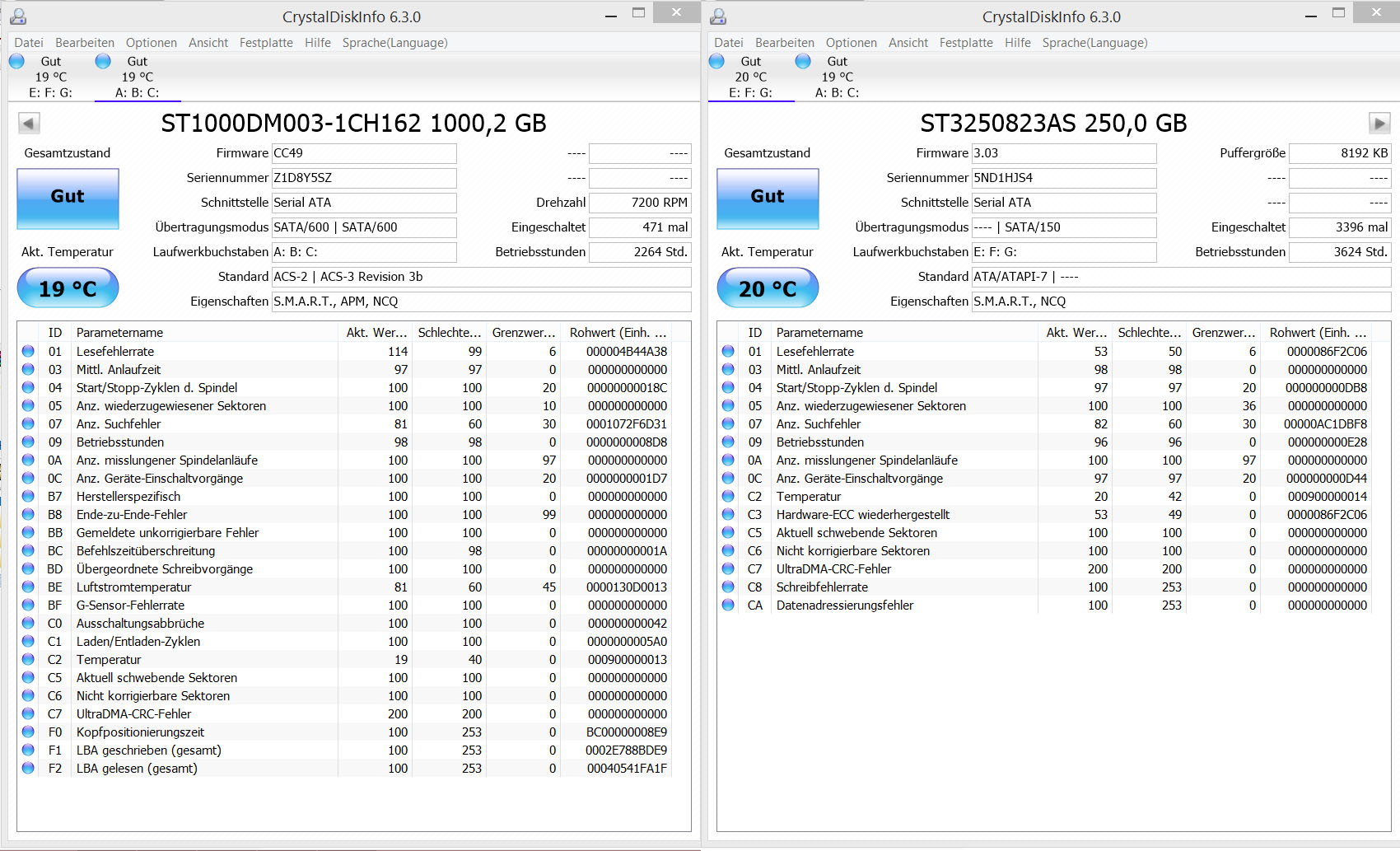
Task: Open Sprache(Language) menu in the ST3250823AS window
Action: click(x=1095, y=43)
